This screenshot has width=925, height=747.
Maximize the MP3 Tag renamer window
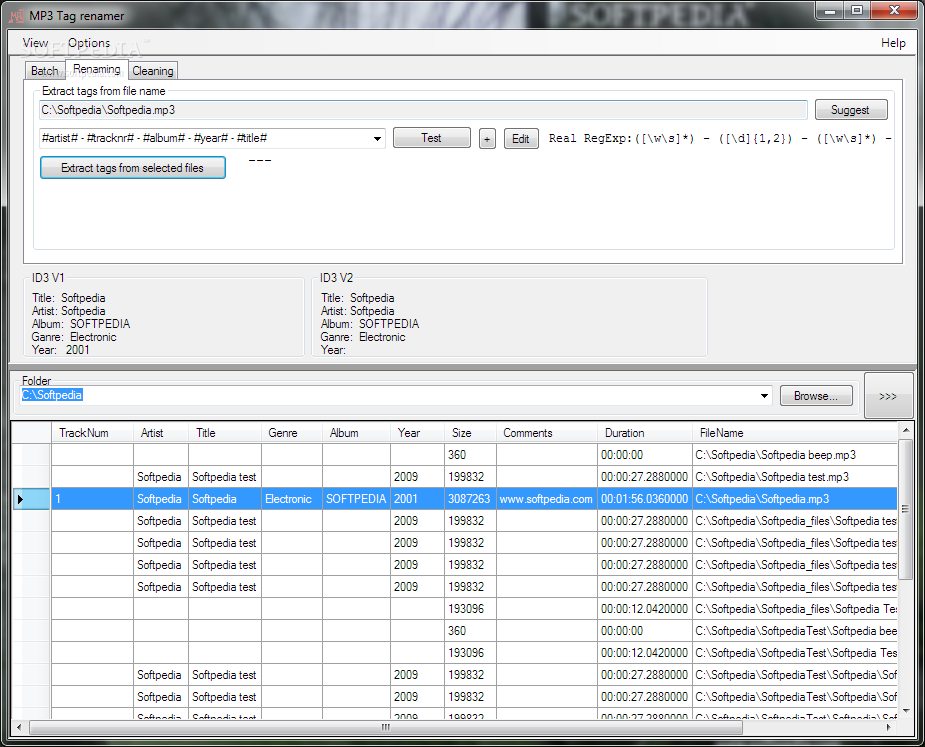click(857, 11)
